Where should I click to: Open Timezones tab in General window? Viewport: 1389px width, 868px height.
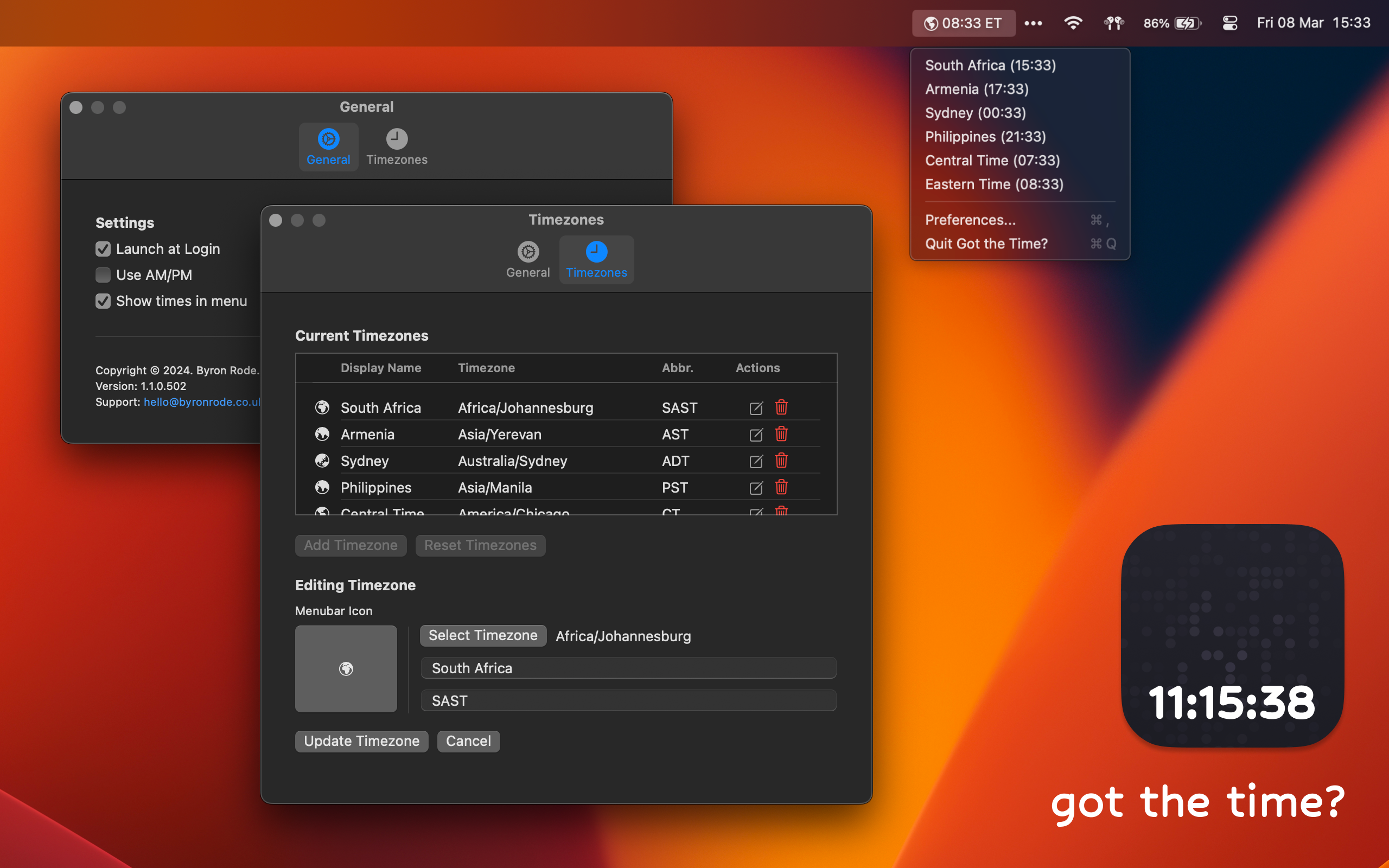click(x=397, y=147)
